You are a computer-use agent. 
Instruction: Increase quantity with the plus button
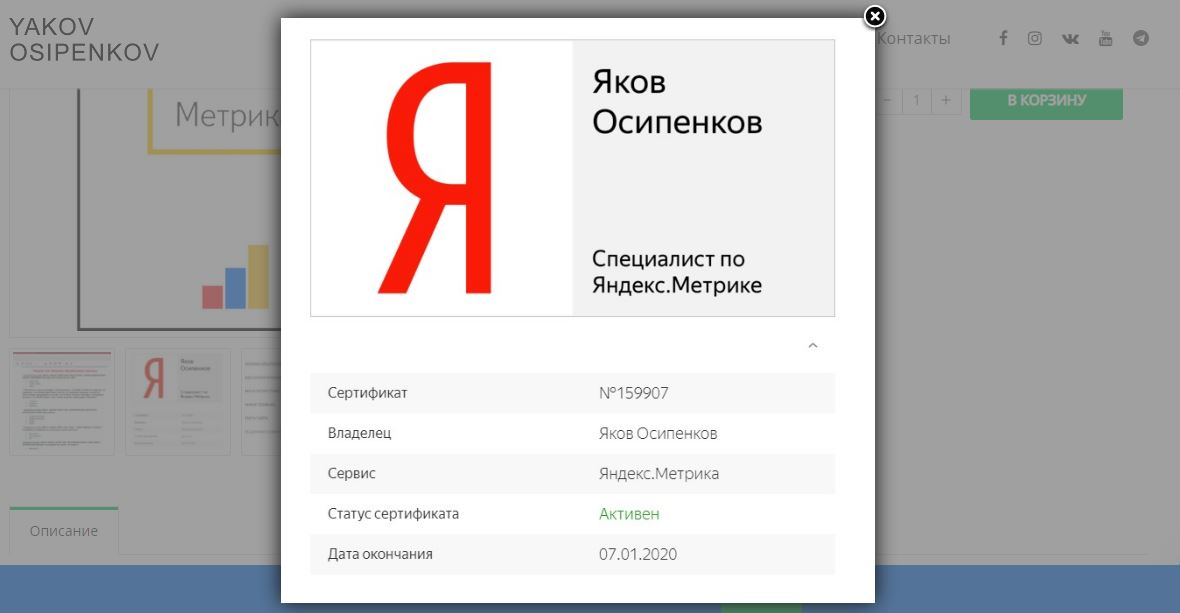click(x=945, y=100)
